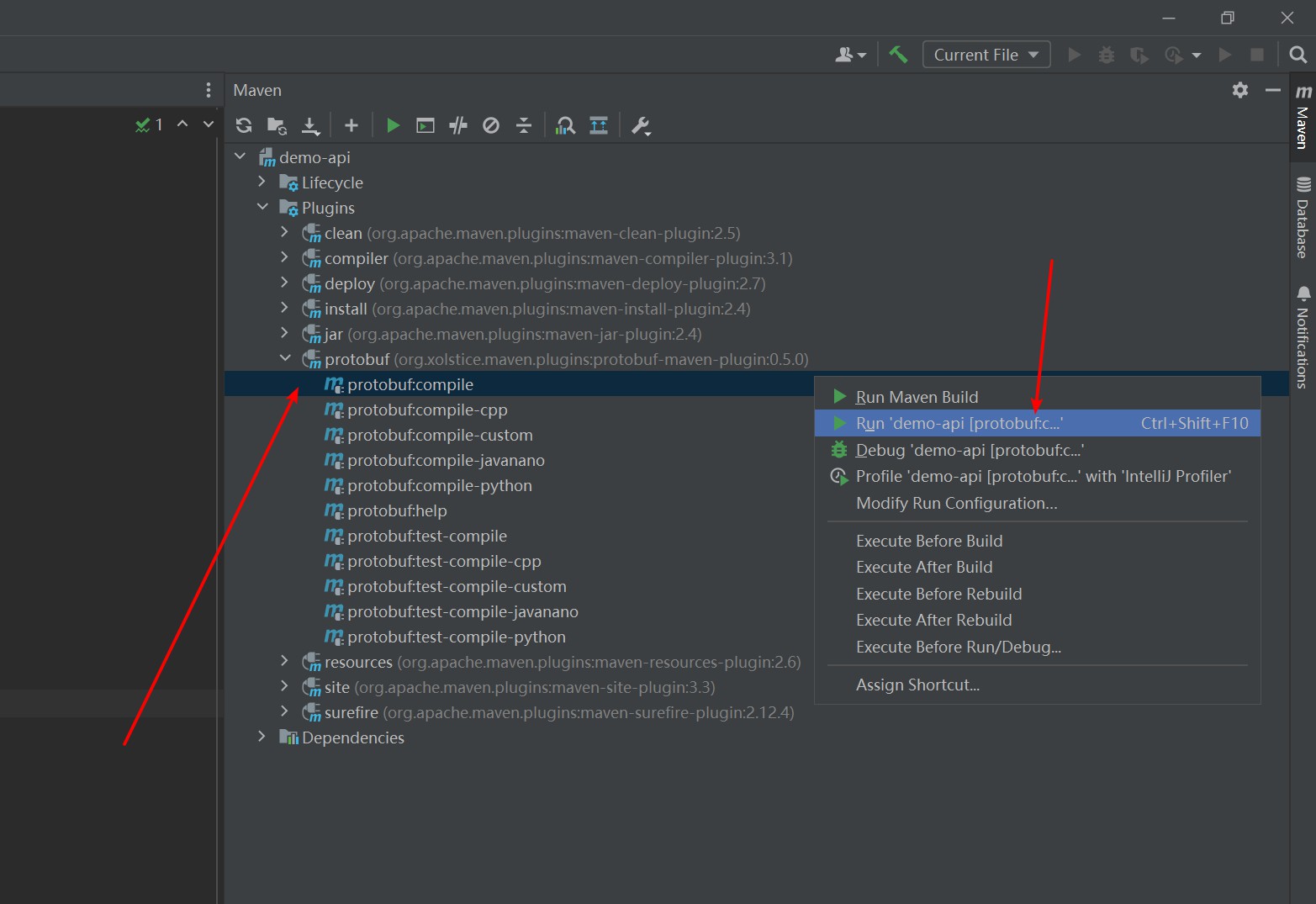
Task: Select the protobuf:compile-javanano goal
Action: click(x=434, y=460)
